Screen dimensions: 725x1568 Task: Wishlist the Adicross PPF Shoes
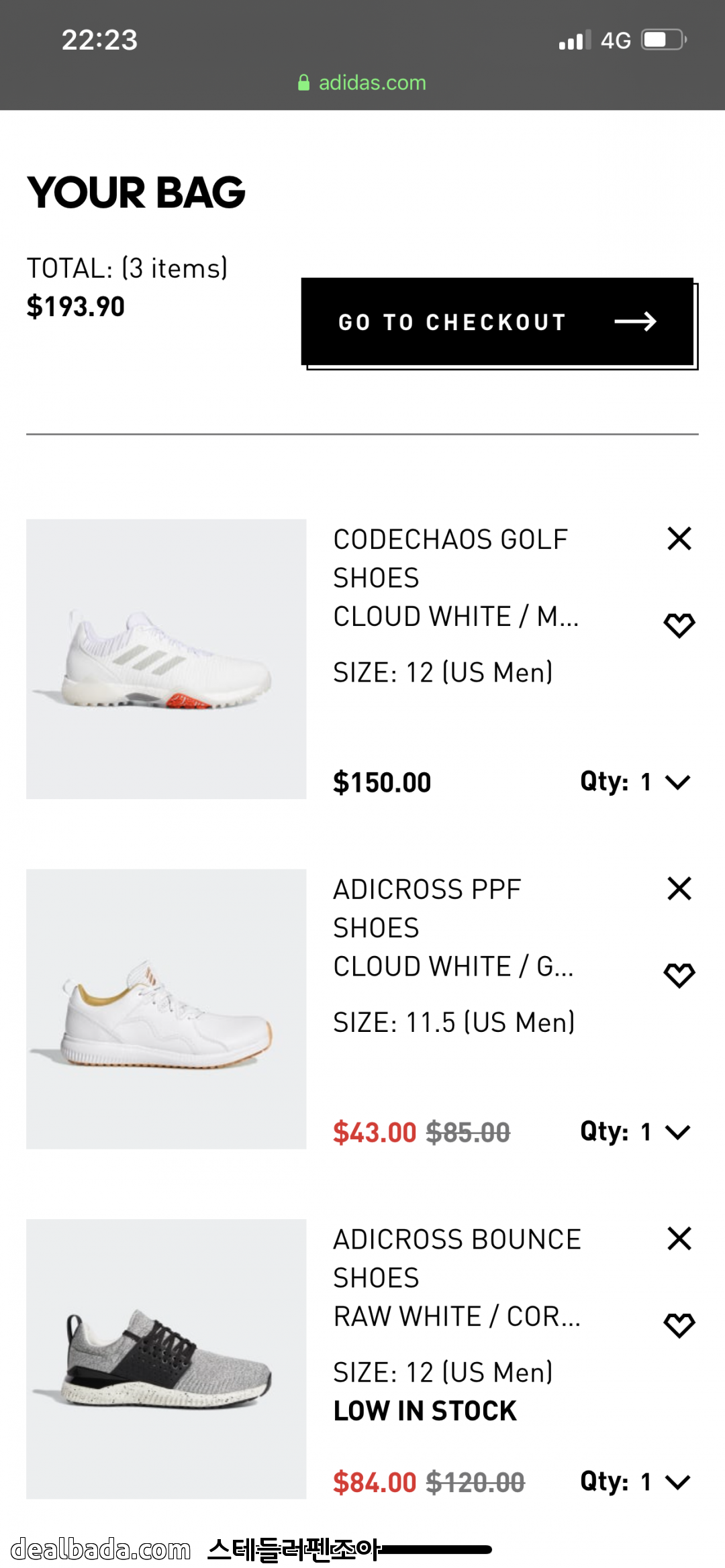[x=679, y=975]
